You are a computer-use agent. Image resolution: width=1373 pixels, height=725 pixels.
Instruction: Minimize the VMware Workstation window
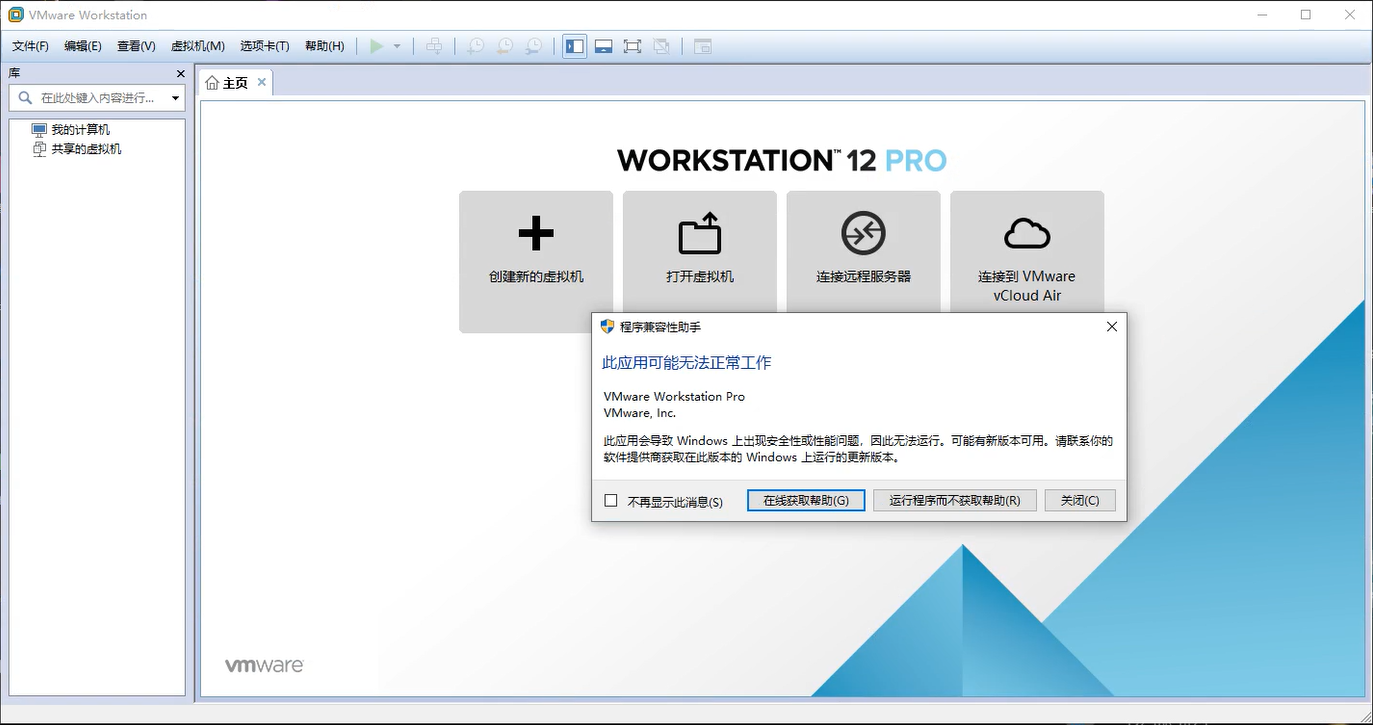1262,15
